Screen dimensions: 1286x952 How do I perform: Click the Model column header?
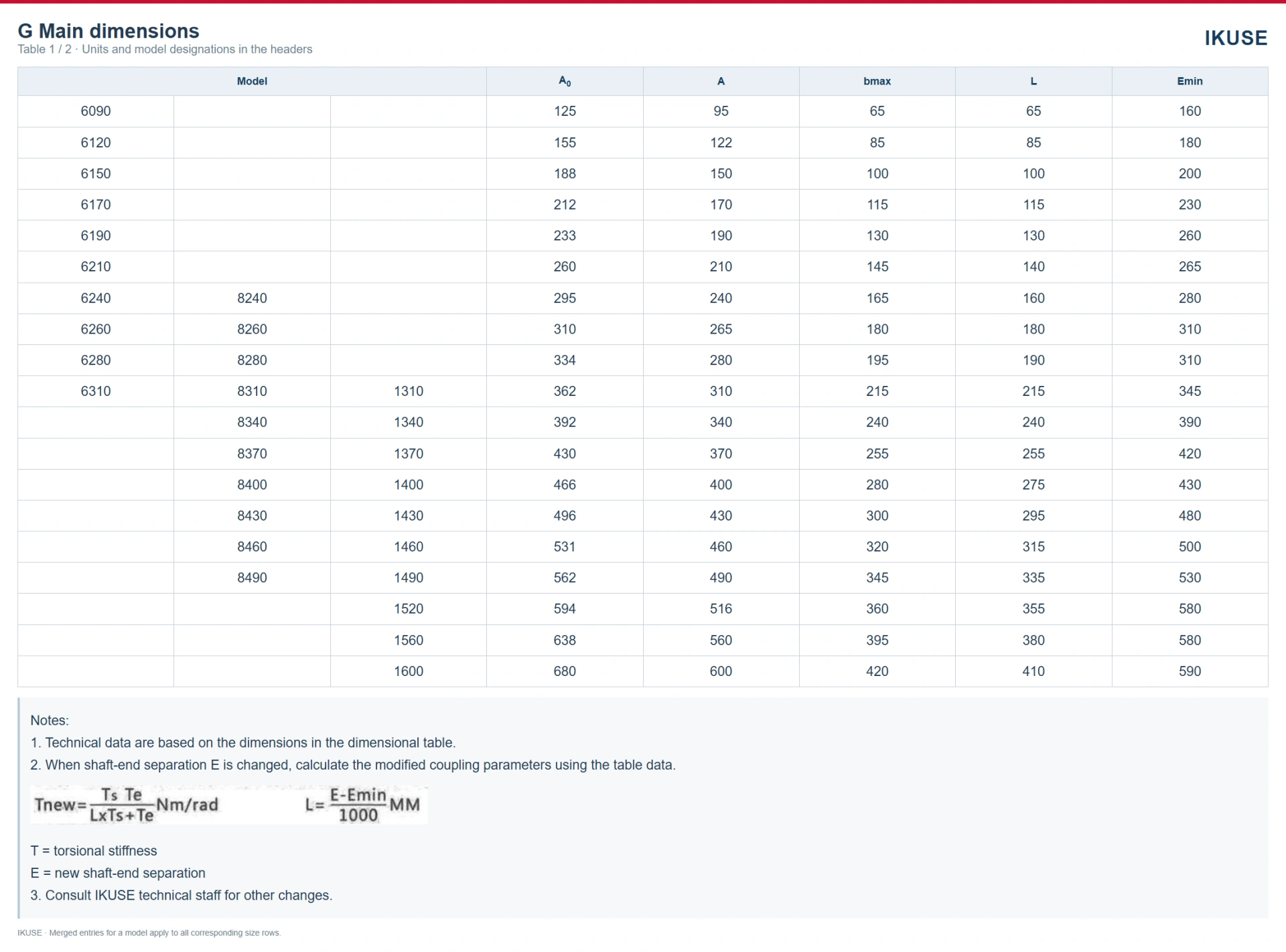coord(252,81)
